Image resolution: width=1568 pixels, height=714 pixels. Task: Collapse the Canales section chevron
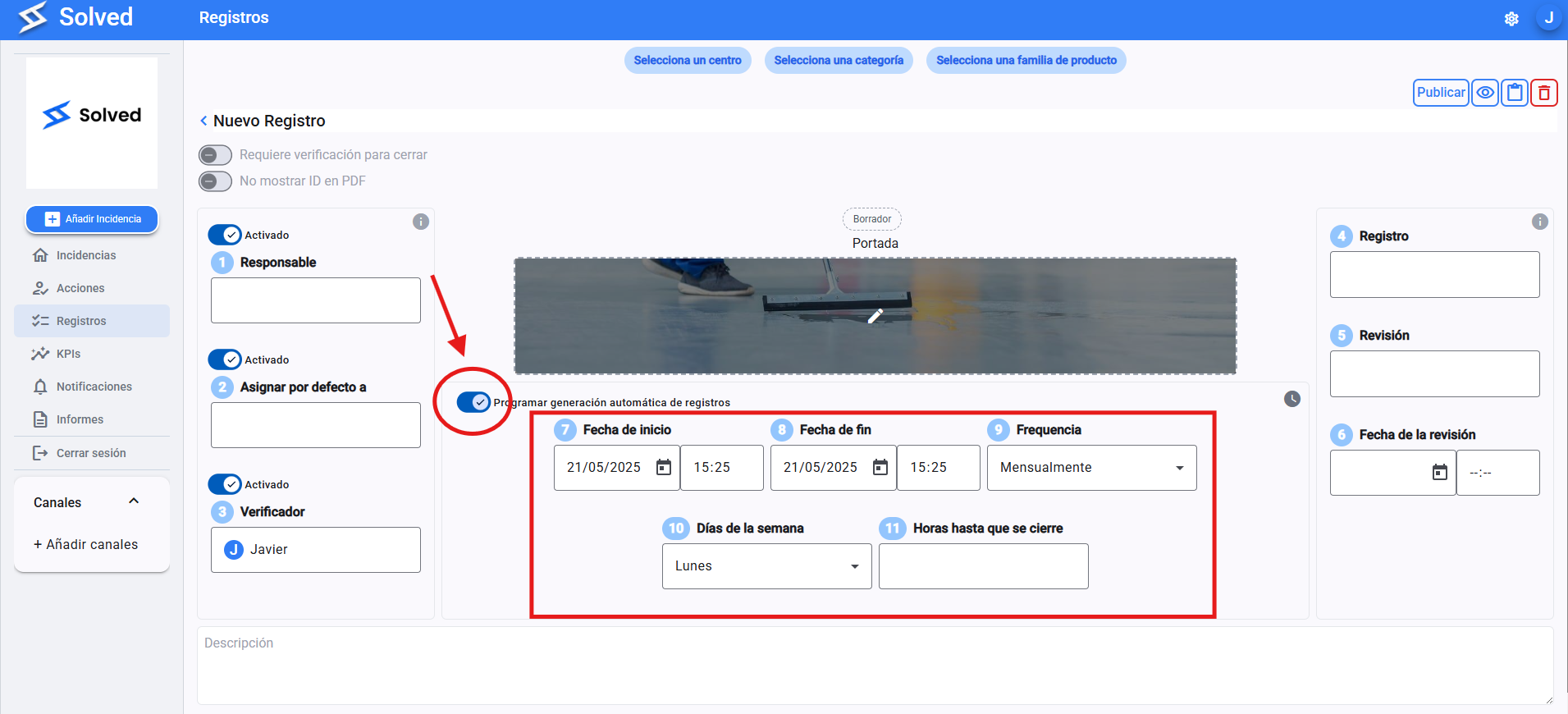134,501
